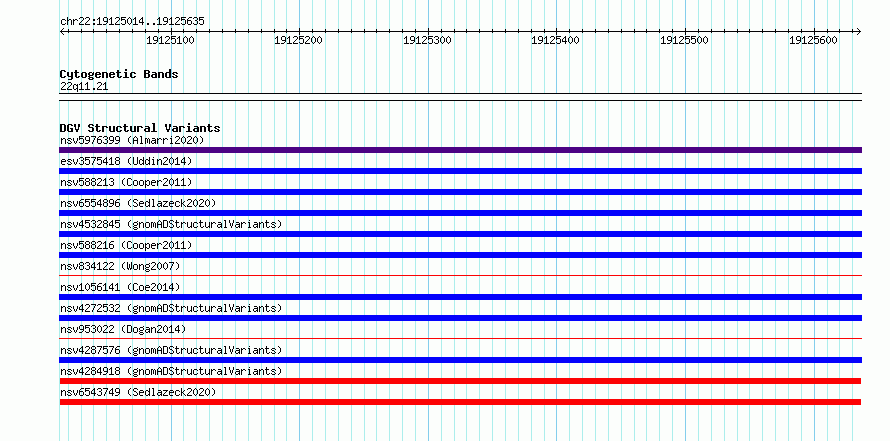Screen dimensions: 890x441
Task: Open nsv588213 (Cooper2011) variant label
Action: [126, 182]
